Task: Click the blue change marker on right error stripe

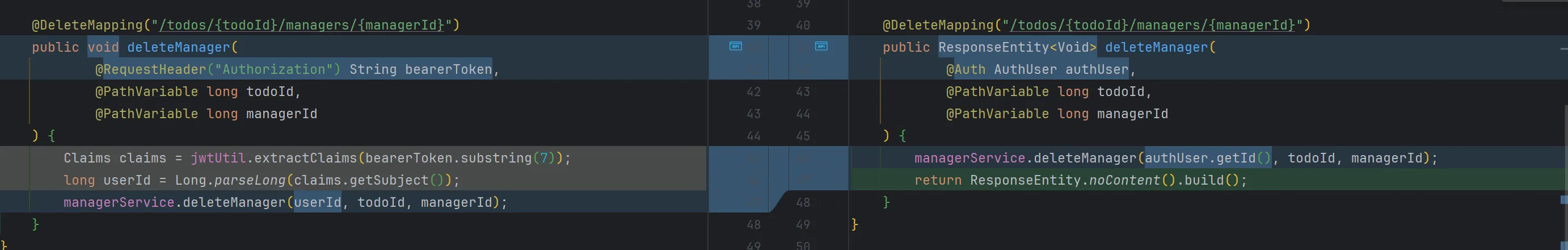Action: [x=1563, y=199]
